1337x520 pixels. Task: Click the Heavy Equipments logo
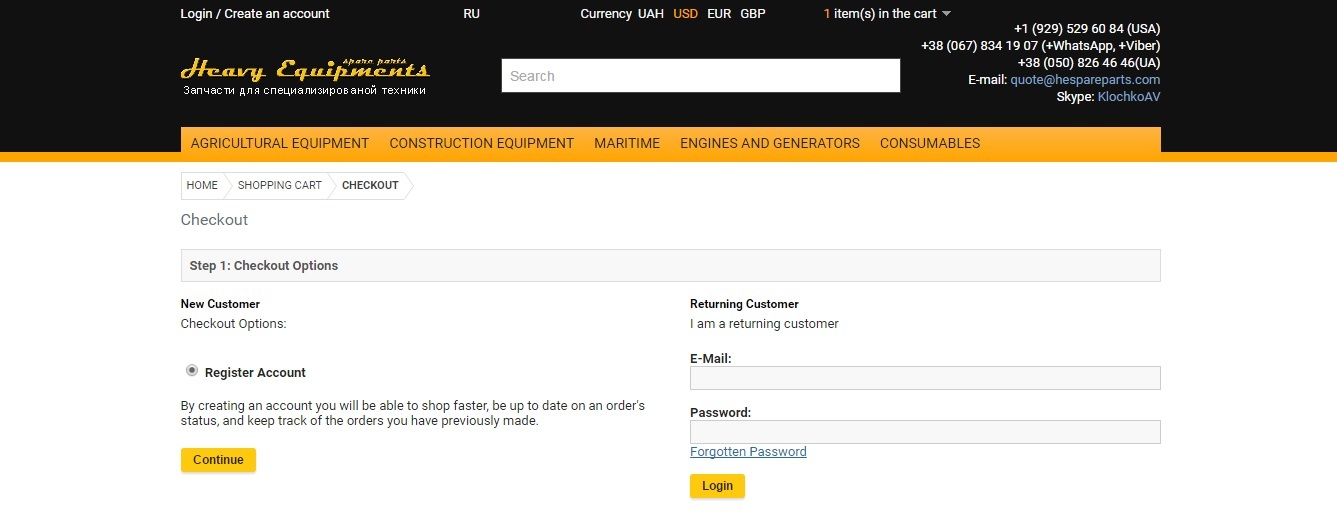tap(305, 77)
